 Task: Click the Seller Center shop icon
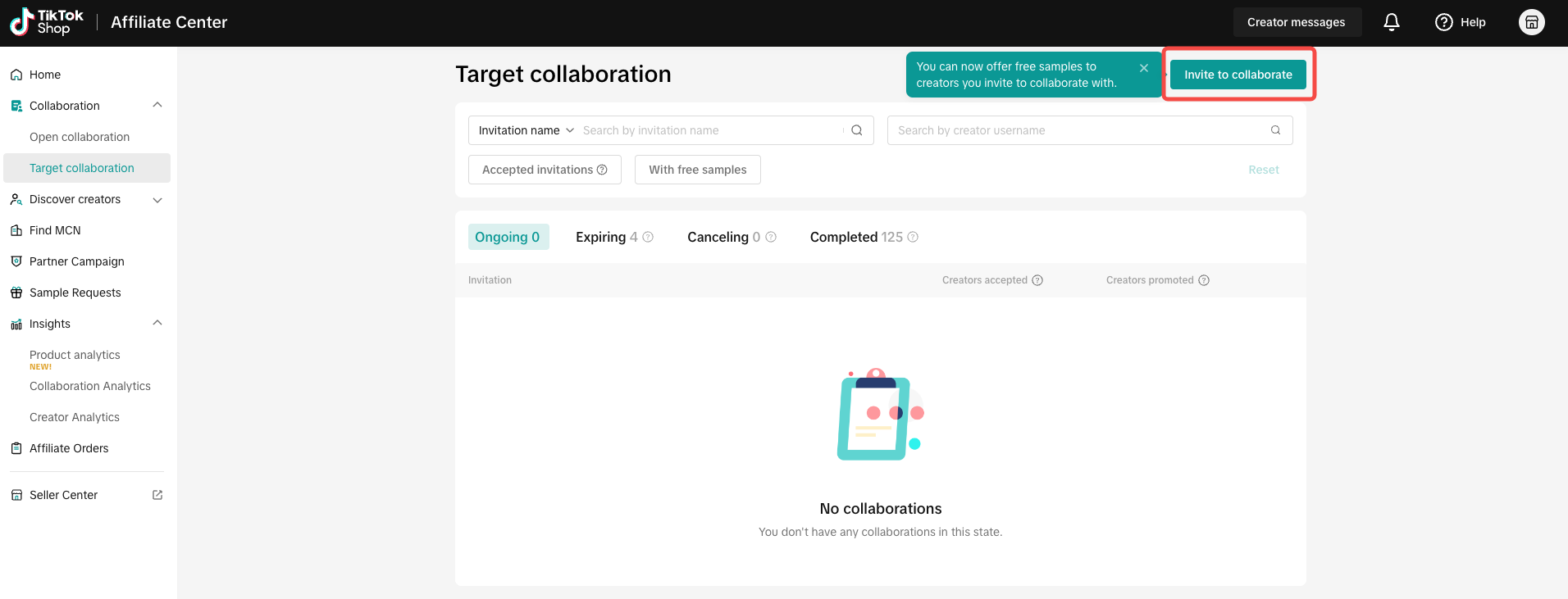click(16, 495)
